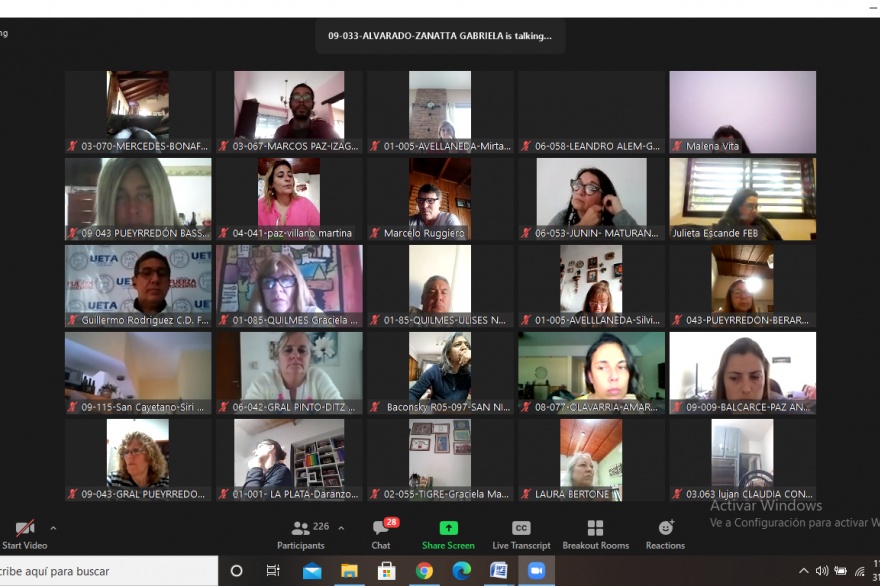The width and height of the screenshot is (880, 586).
Task: Click muted mic icon on 09 043 PUEYRREDÓN BASS tile
Action: pyautogui.click(x=72, y=234)
